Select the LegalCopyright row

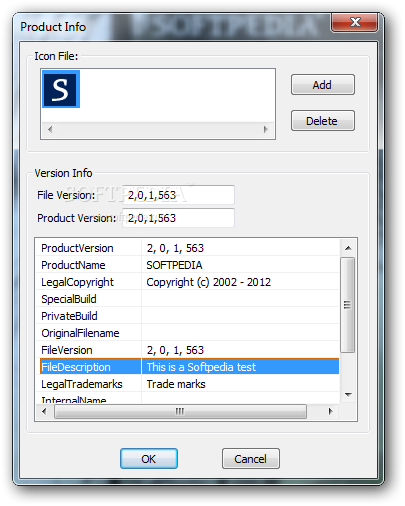click(x=188, y=282)
